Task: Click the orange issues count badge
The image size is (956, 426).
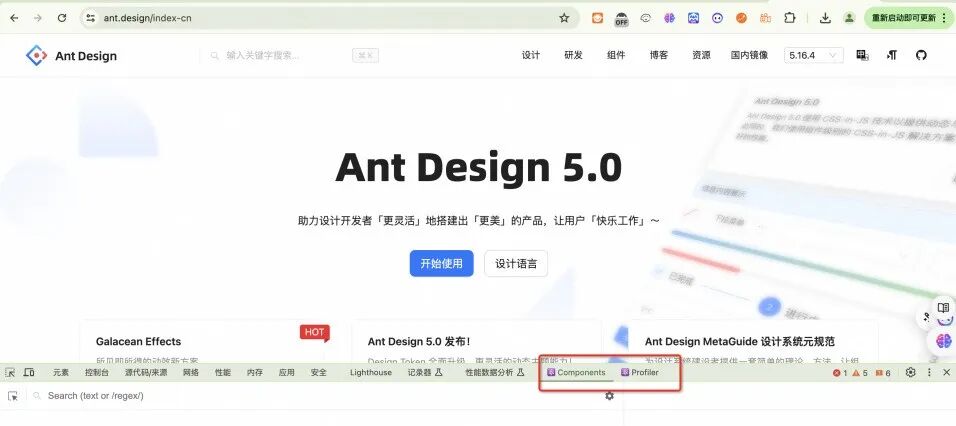Action: point(883,372)
